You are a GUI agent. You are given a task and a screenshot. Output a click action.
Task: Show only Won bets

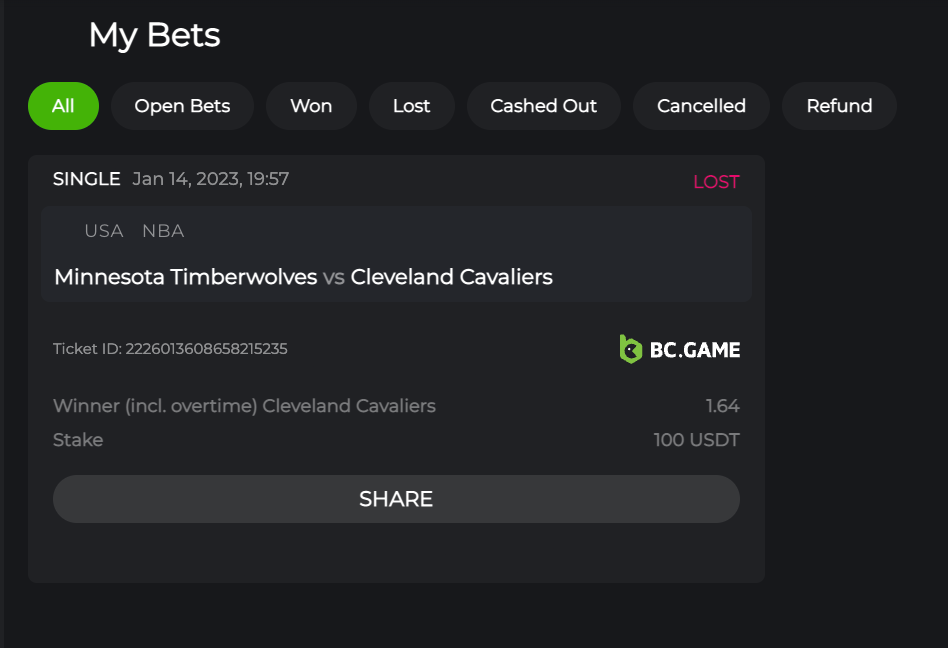[x=311, y=106]
